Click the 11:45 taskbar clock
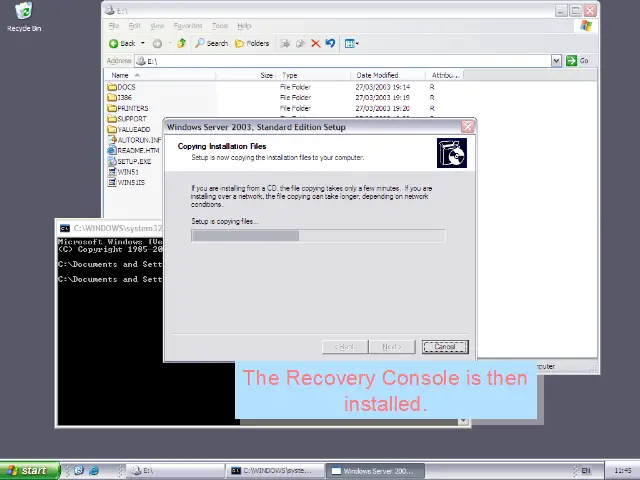This screenshot has width=640, height=480. point(622,471)
